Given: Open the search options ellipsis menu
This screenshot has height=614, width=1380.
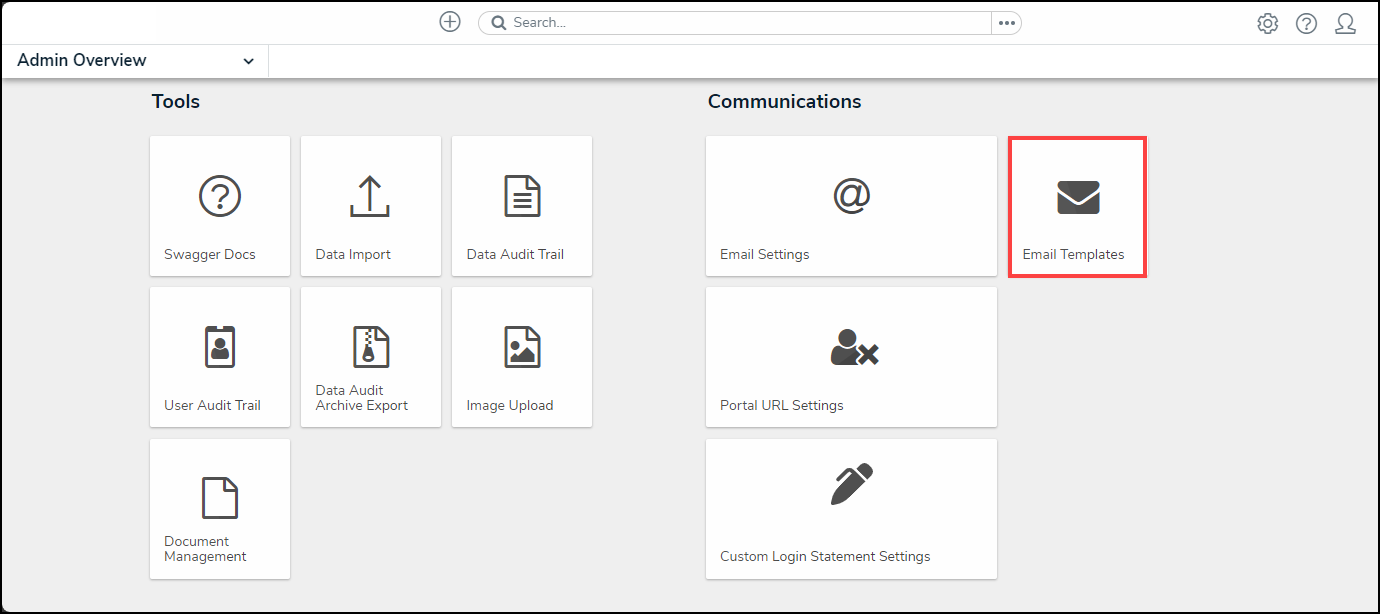Looking at the screenshot, I should tap(1006, 23).
